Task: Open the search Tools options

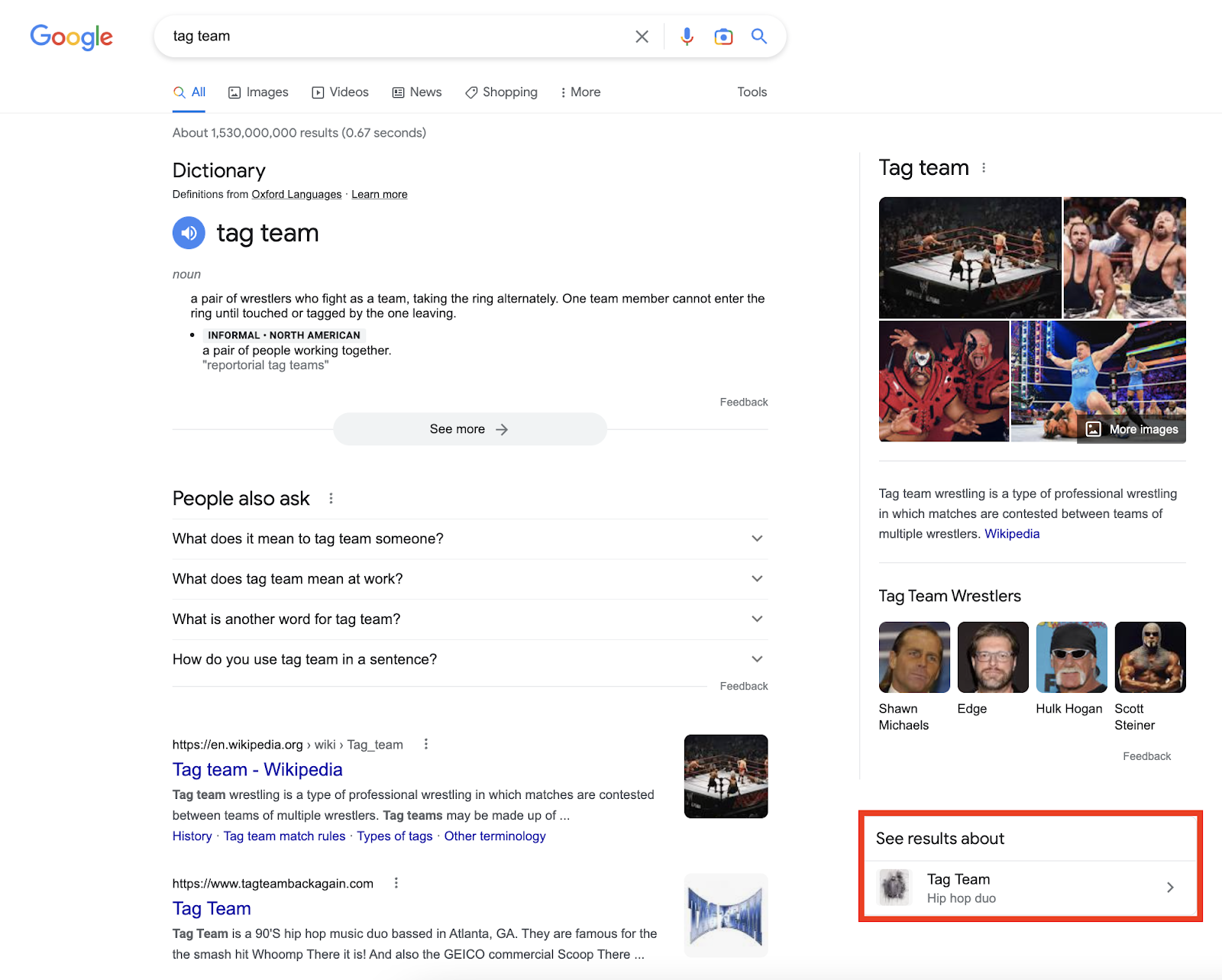Action: (752, 92)
